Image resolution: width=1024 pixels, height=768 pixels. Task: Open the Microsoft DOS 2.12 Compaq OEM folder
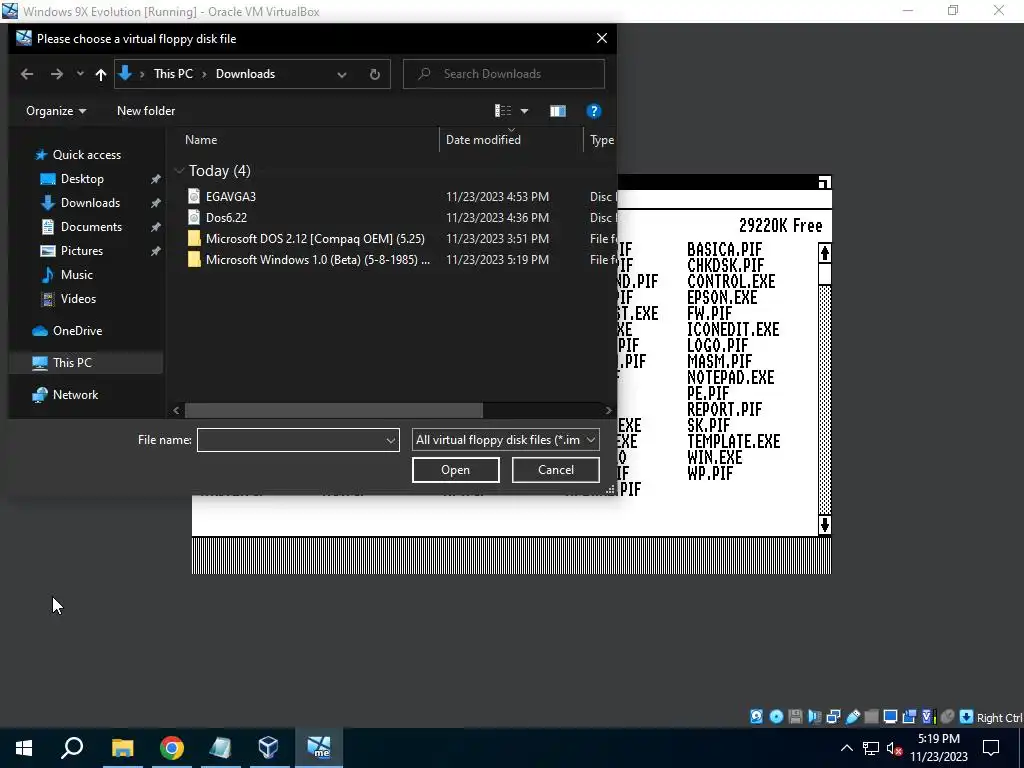(315, 238)
